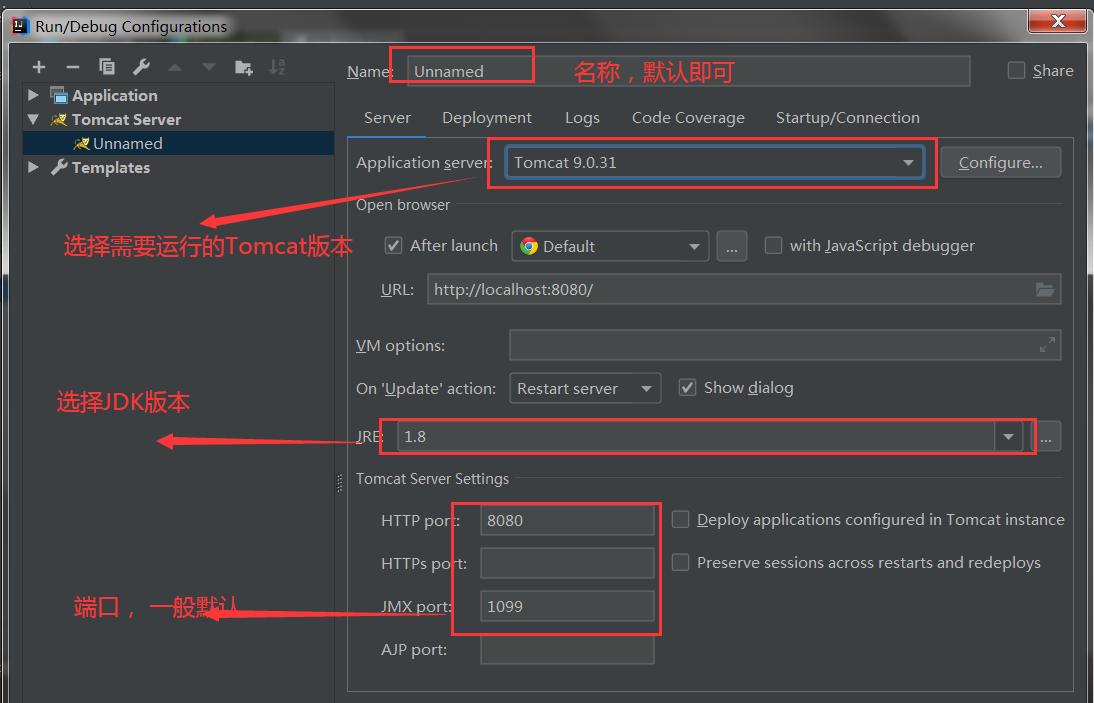Screen dimensions: 1094x703
Task: Click the VM options input field
Action: (785, 345)
